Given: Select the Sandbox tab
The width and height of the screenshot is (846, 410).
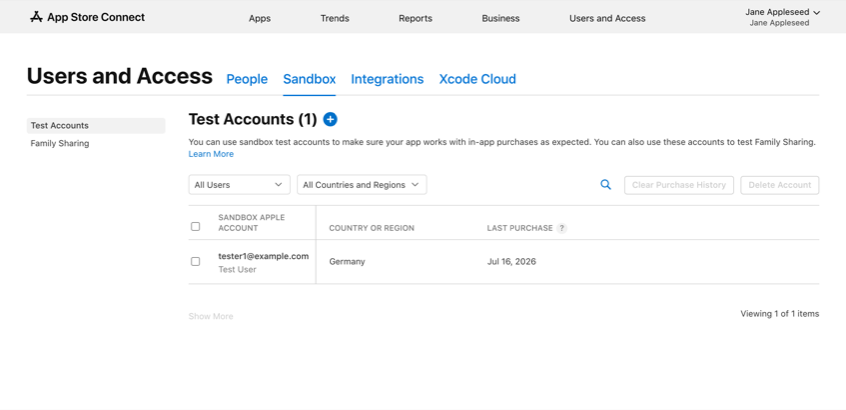Looking at the screenshot, I should point(310,79).
